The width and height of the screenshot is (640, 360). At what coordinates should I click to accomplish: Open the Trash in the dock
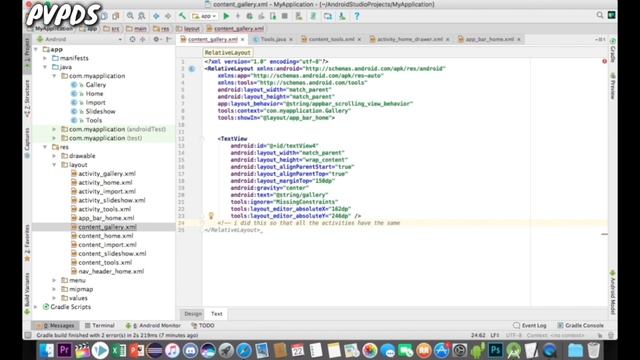(x=593, y=351)
